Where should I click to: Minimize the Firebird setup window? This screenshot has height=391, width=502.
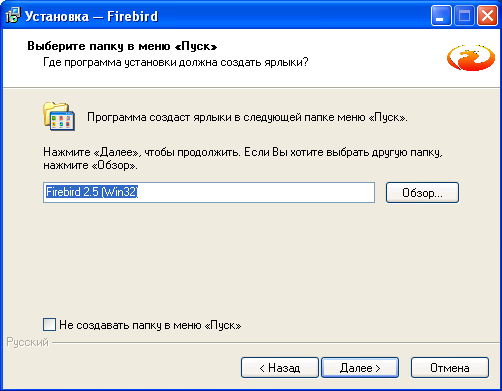click(x=441, y=16)
